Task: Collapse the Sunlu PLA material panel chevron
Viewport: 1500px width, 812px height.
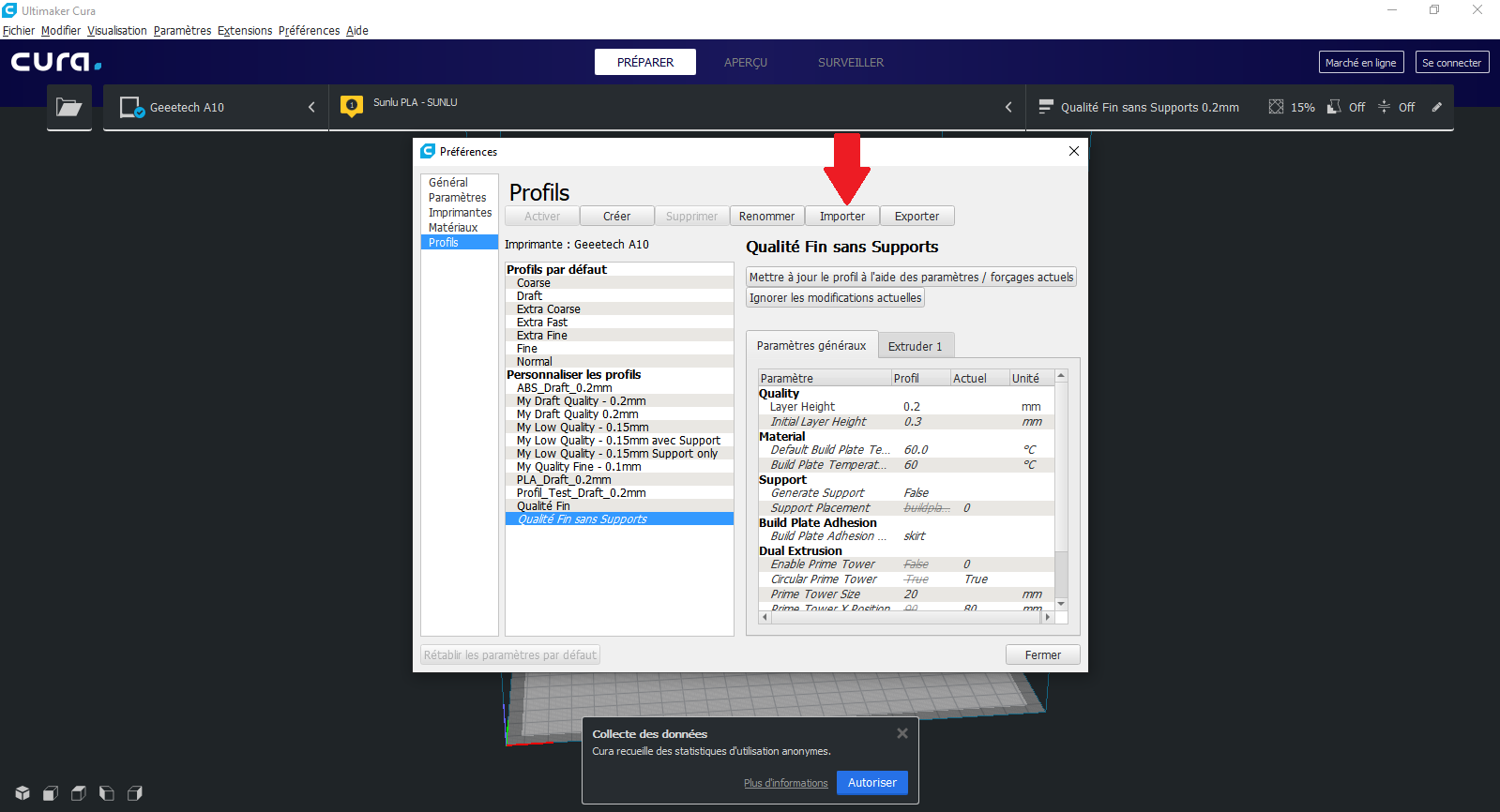Action: (1008, 107)
